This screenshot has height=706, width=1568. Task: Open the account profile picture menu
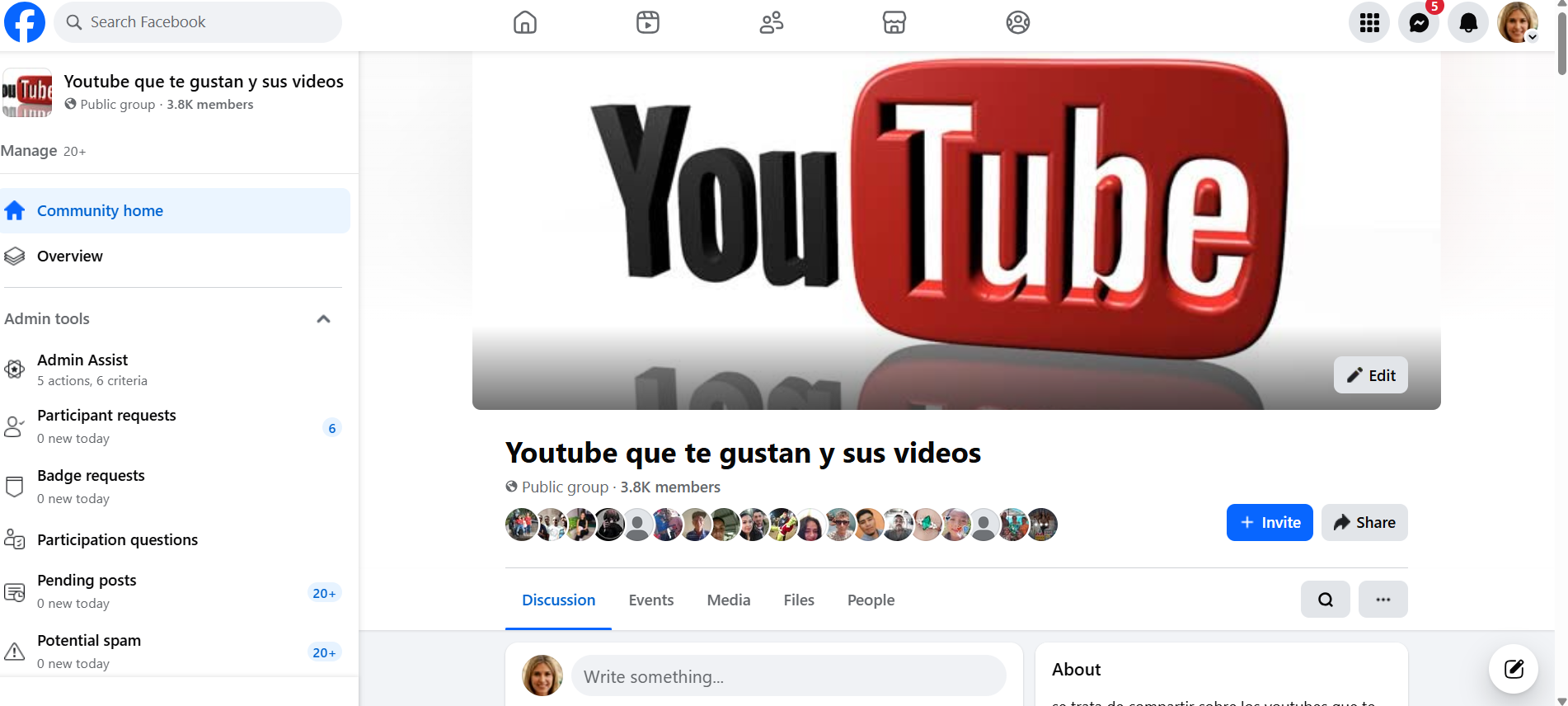tap(1518, 22)
